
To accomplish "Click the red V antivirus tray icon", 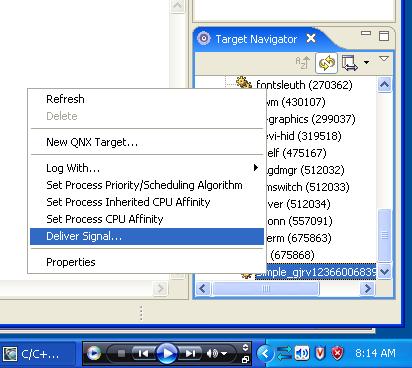I will [x=320, y=354].
